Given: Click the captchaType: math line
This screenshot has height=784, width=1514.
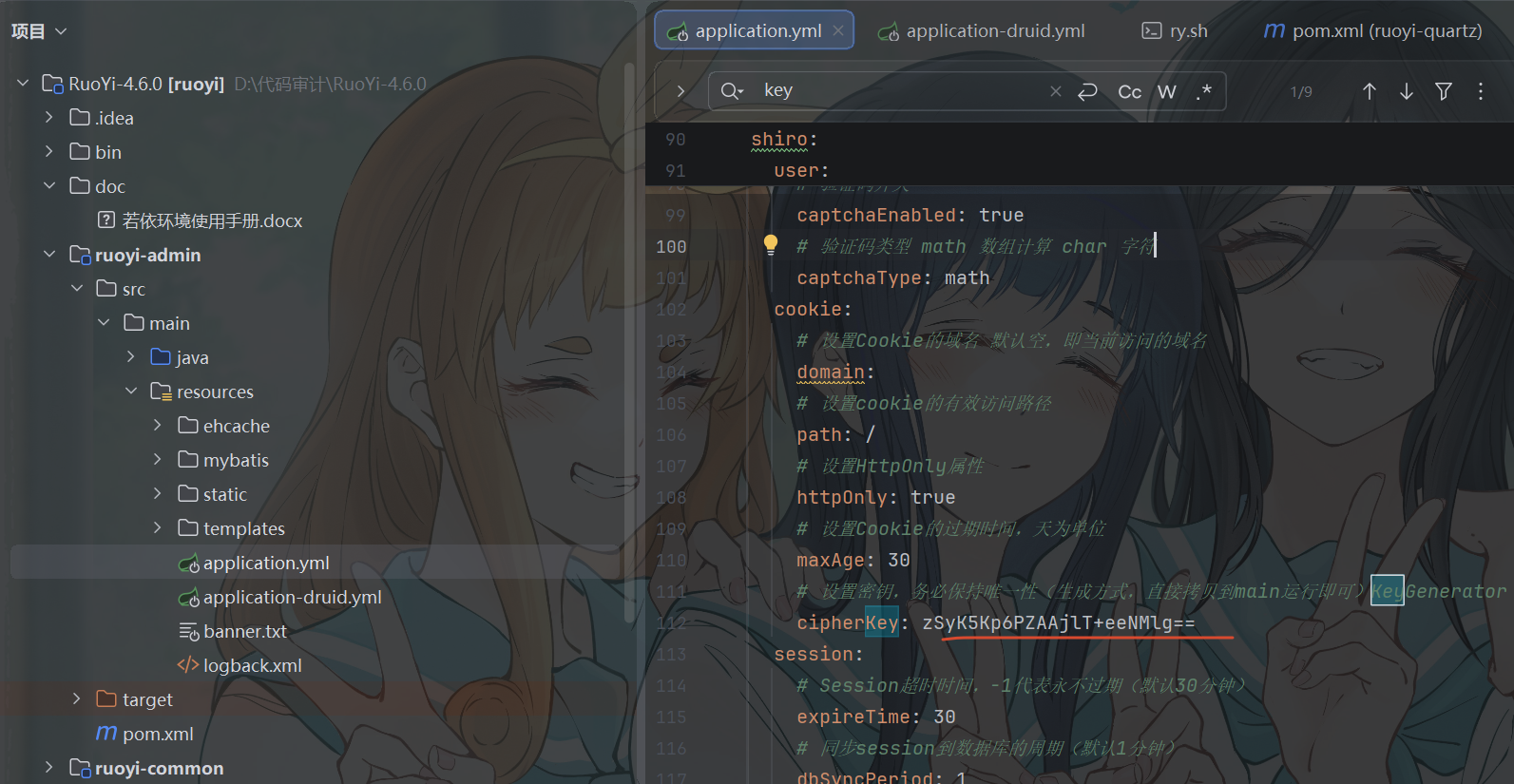Looking at the screenshot, I should [892, 277].
